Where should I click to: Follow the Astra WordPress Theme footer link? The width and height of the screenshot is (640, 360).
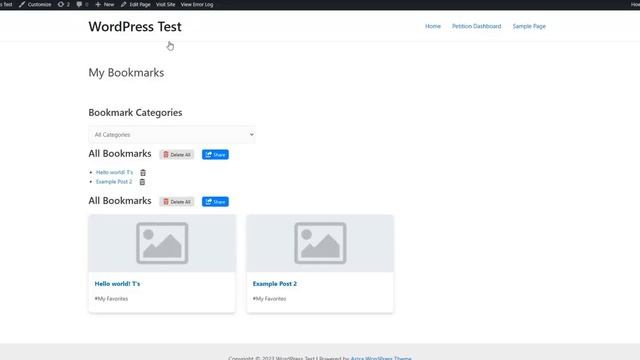point(381,358)
